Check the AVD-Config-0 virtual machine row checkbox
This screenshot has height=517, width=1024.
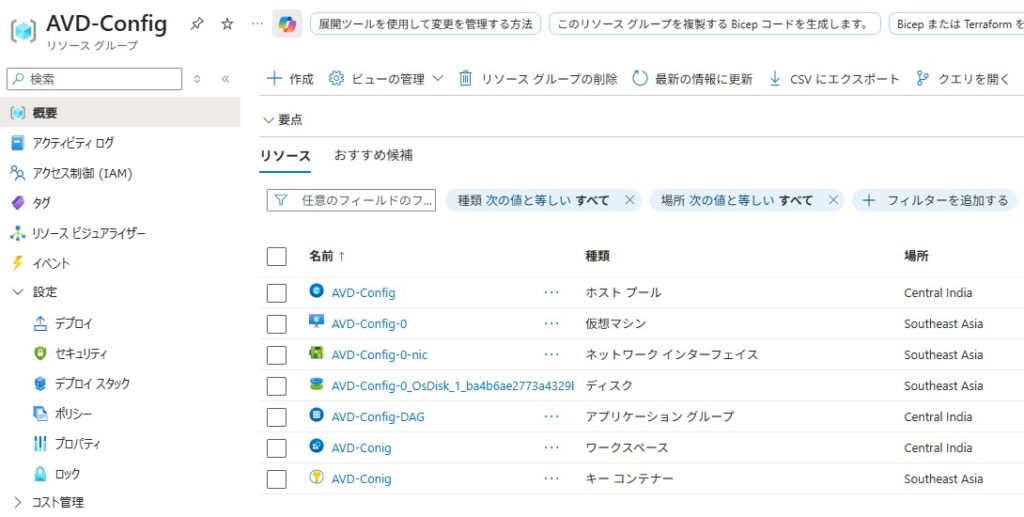pyautogui.click(x=277, y=324)
